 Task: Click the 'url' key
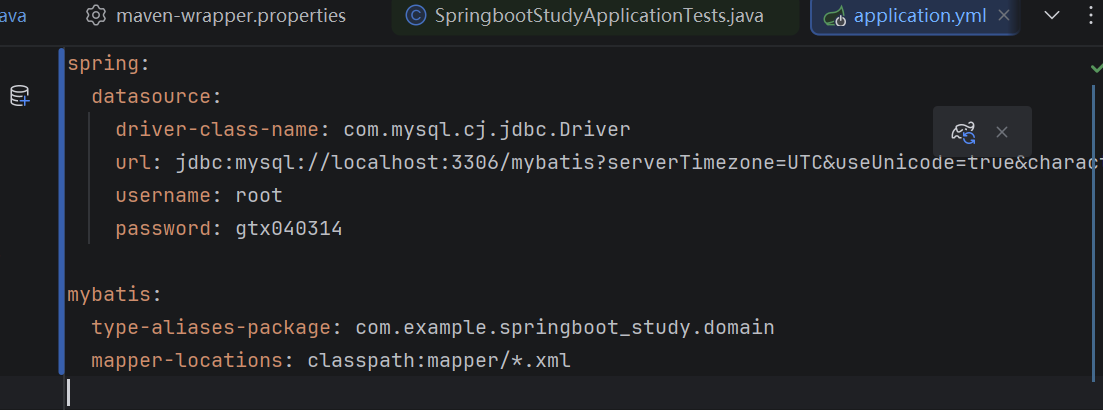coord(134,163)
